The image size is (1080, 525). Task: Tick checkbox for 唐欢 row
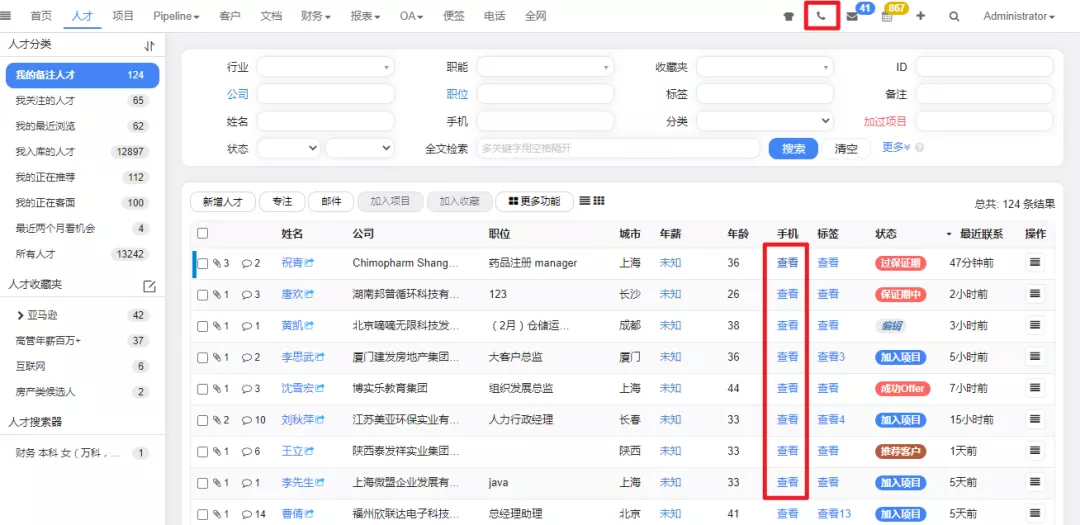202,295
